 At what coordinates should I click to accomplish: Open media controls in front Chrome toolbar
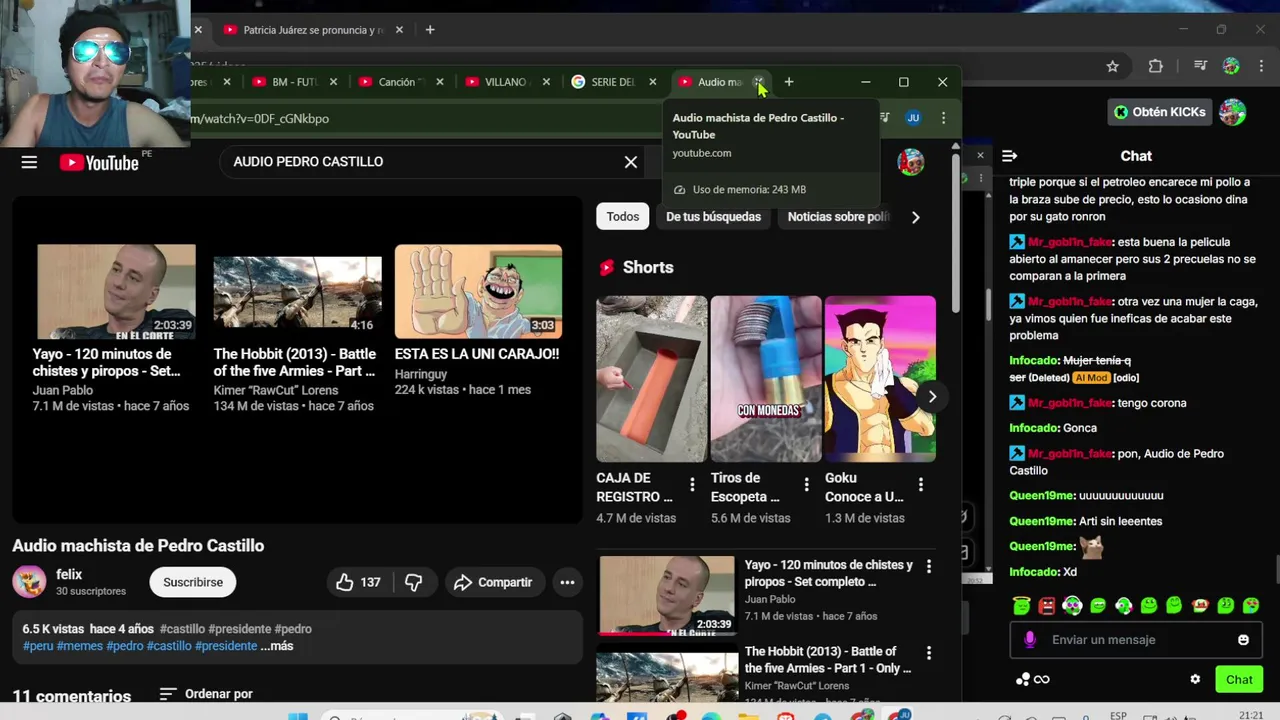point(885,118)
